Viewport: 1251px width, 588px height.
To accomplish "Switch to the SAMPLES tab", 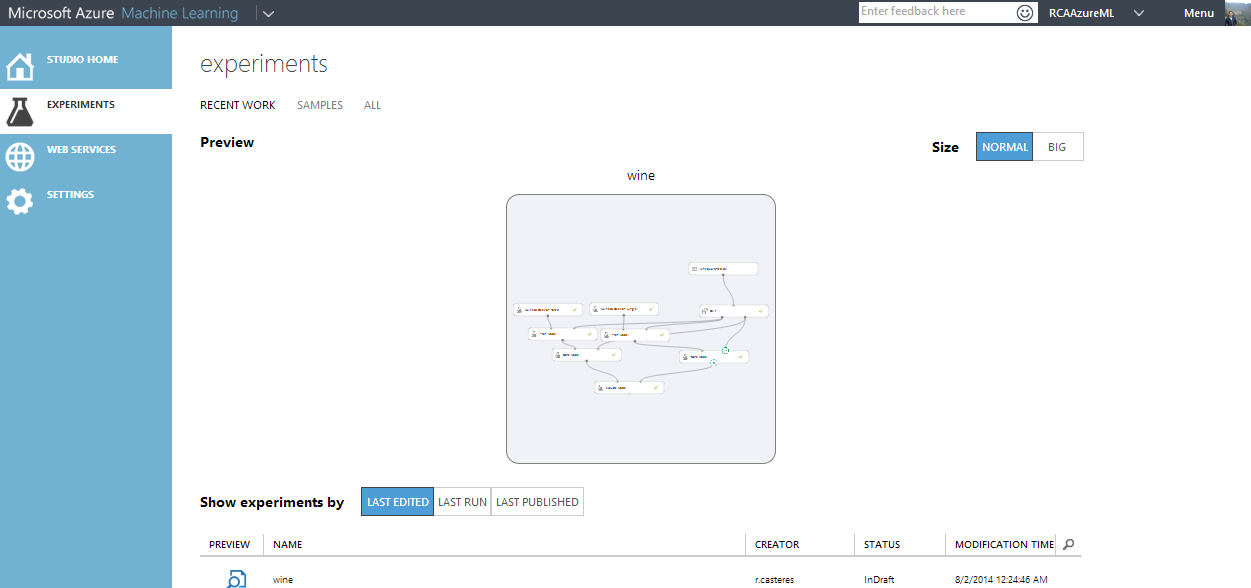I will click(320, 105).
